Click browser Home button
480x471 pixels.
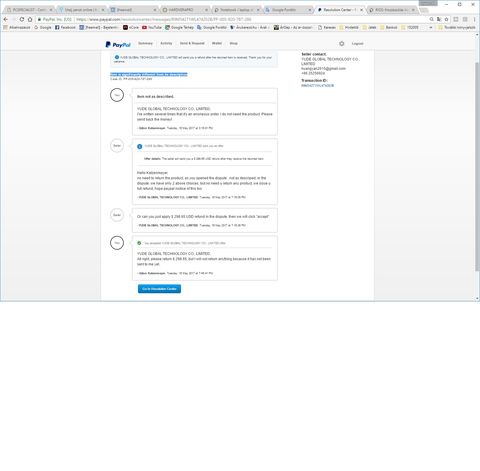pyautogui.click(x=30, y=19)
